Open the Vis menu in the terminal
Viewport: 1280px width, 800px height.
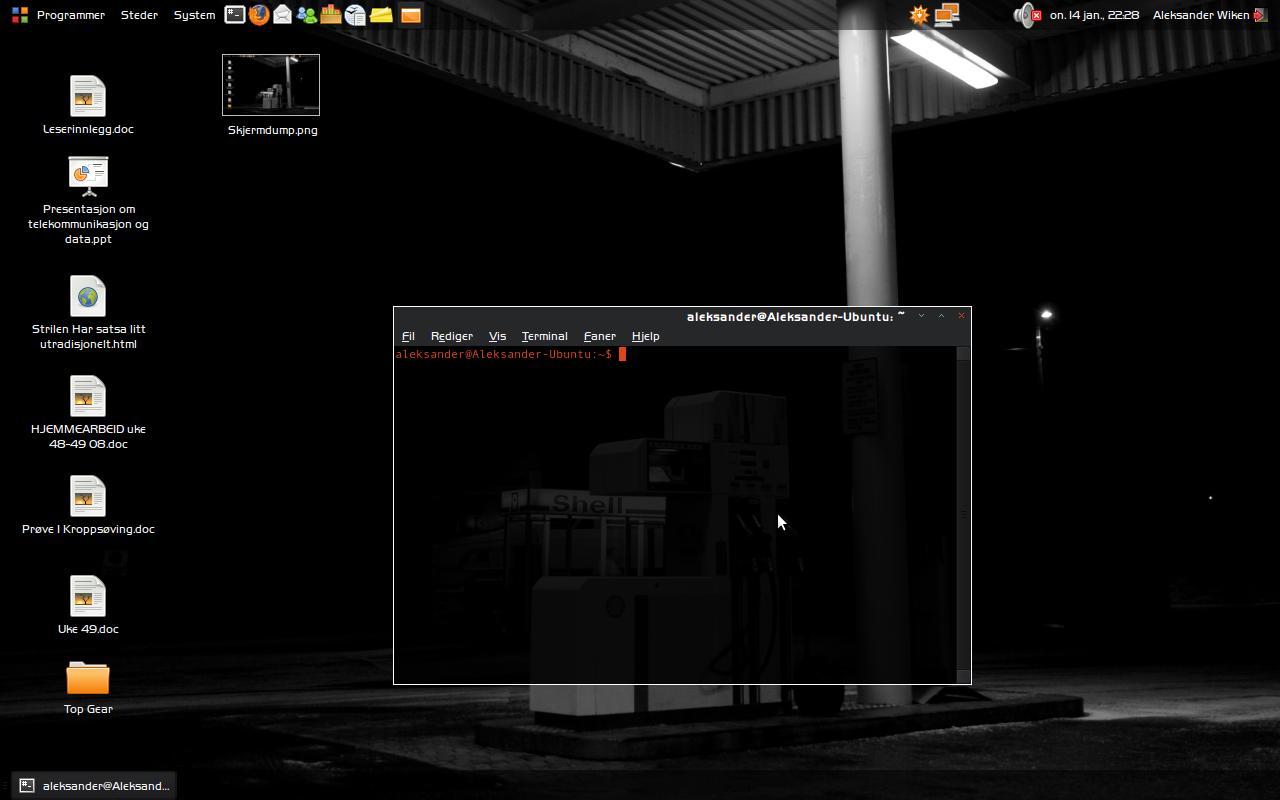(x=498, y=336)
